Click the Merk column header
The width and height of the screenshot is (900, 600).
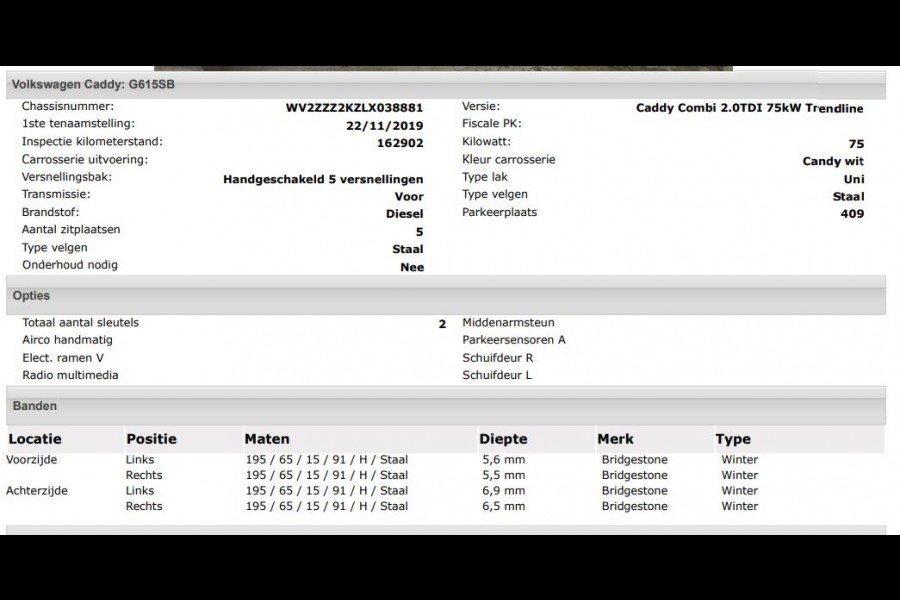615,439
